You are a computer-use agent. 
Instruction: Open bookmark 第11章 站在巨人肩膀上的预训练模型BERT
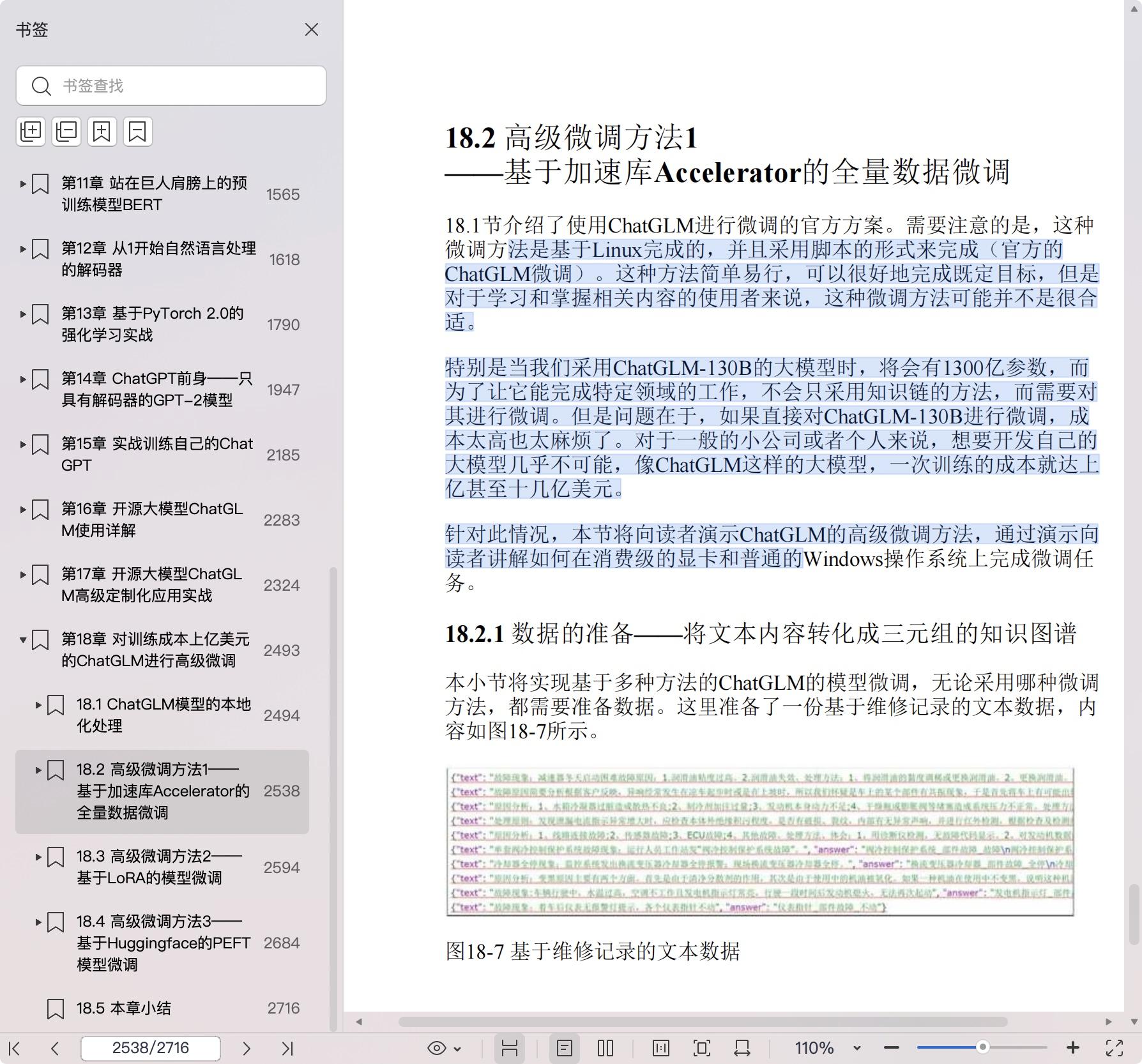click(154, 194)
